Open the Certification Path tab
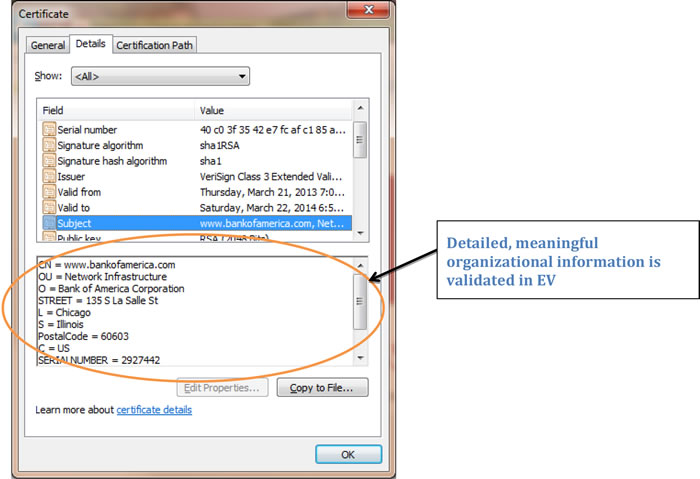 click(155, 45)
